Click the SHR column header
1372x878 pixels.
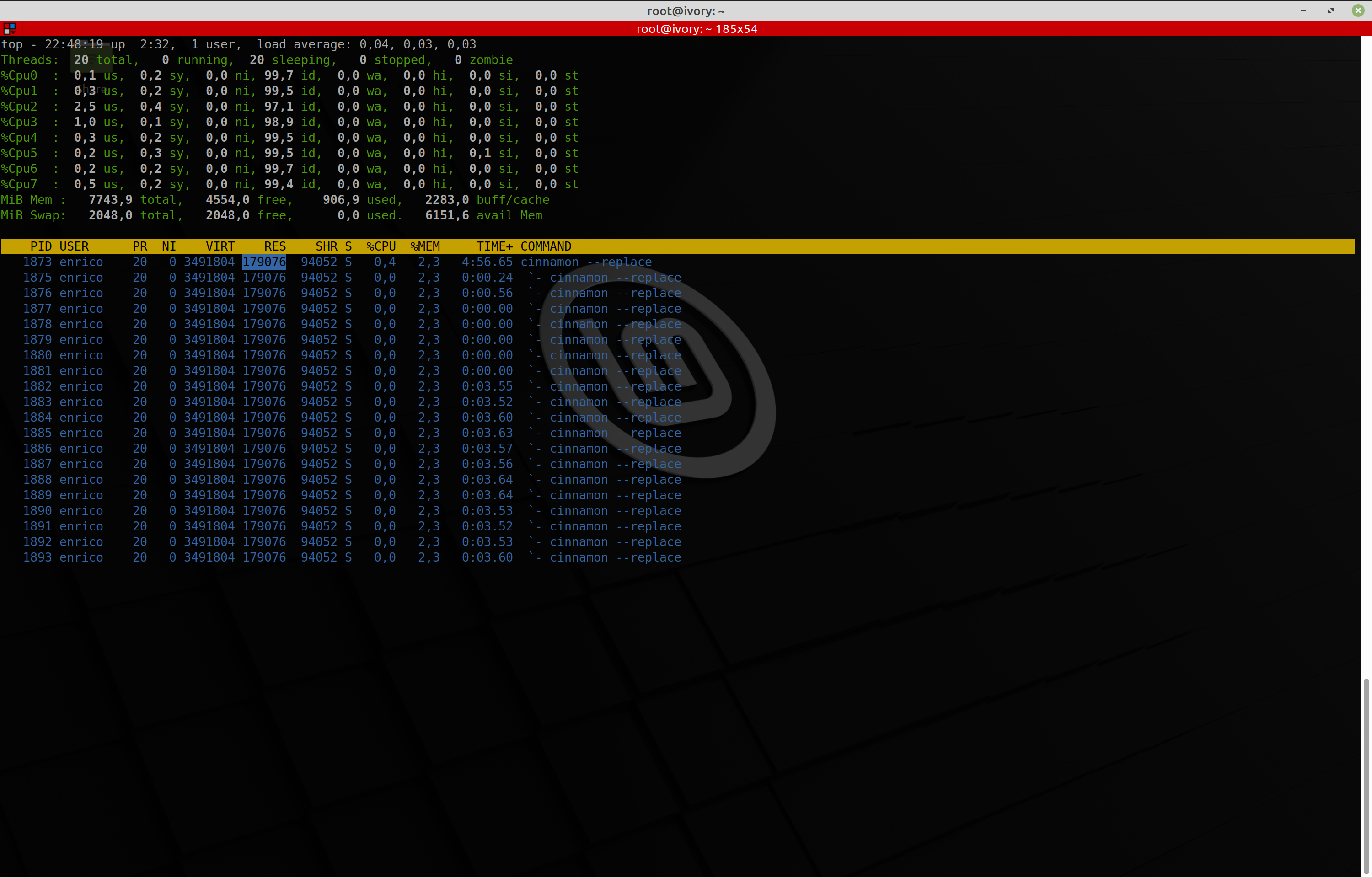click(327, 246)
